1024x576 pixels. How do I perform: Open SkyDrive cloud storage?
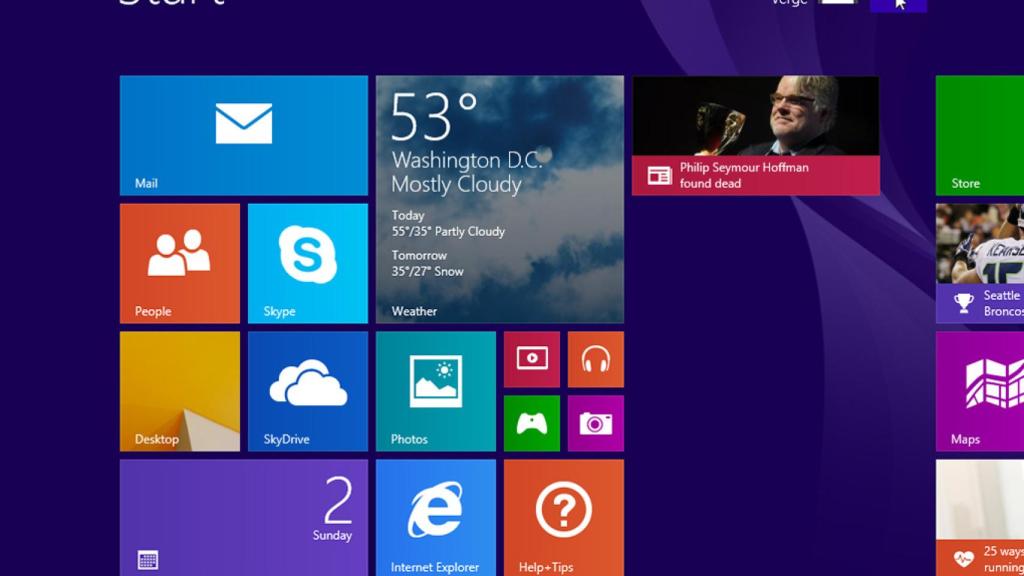tap(307, 390)
